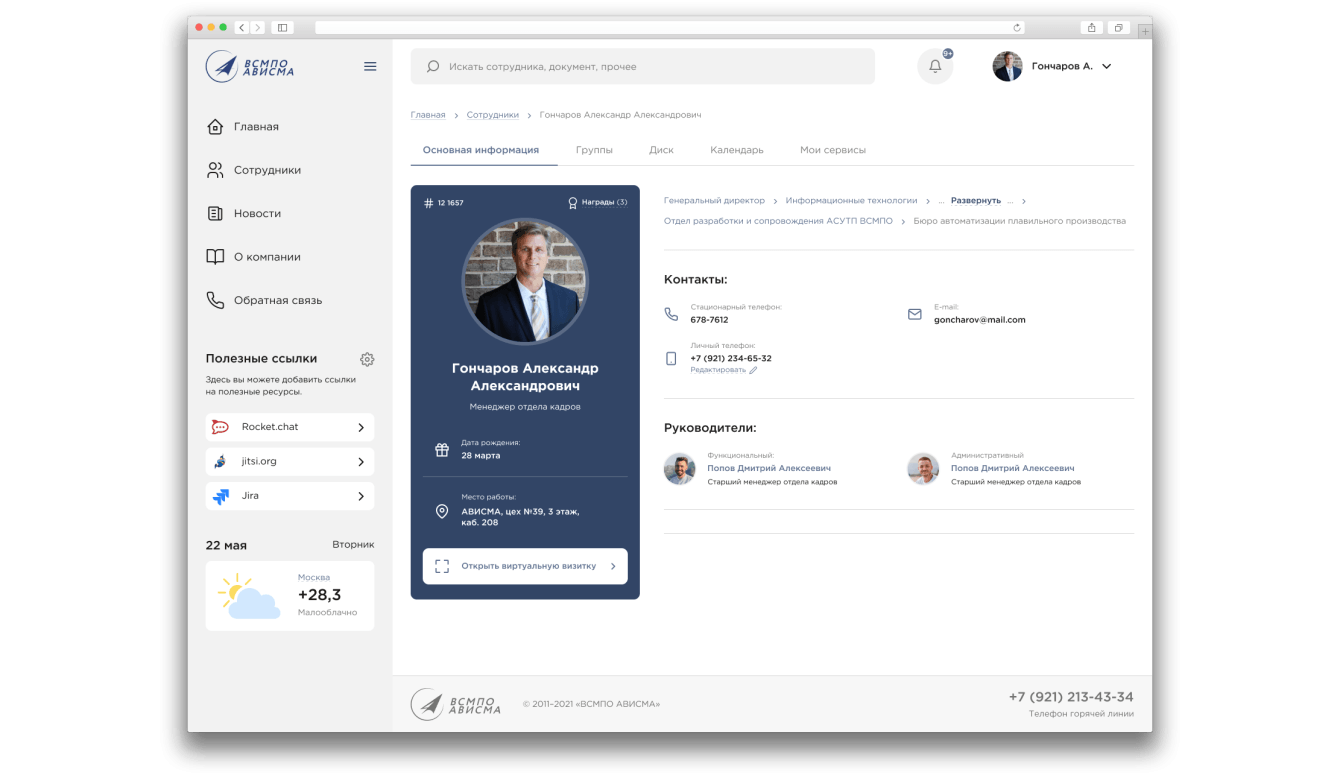Click the Сотрудники breadcrumb link

pos(493,115)
